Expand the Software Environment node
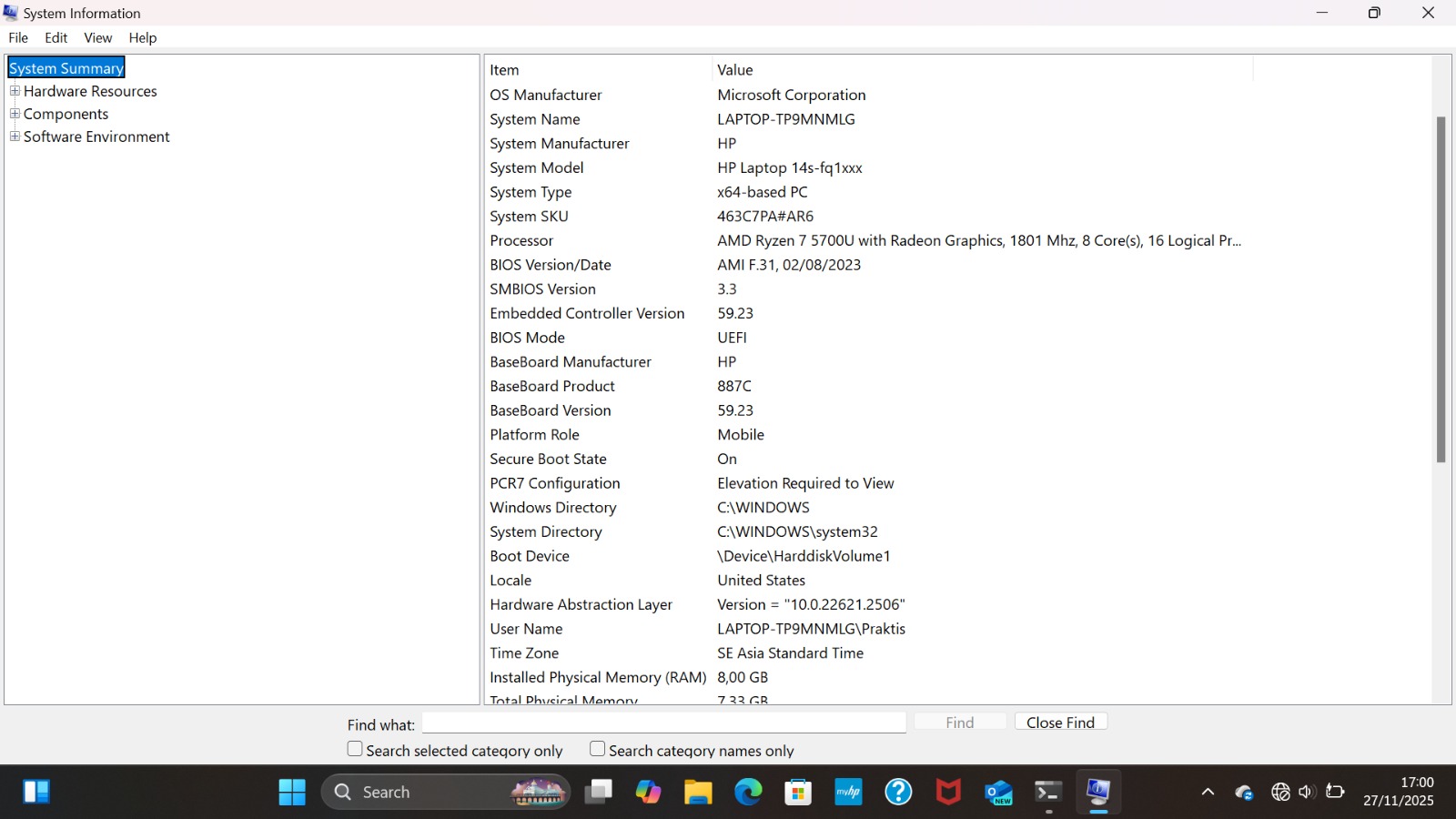 click(x=15, y=136)
